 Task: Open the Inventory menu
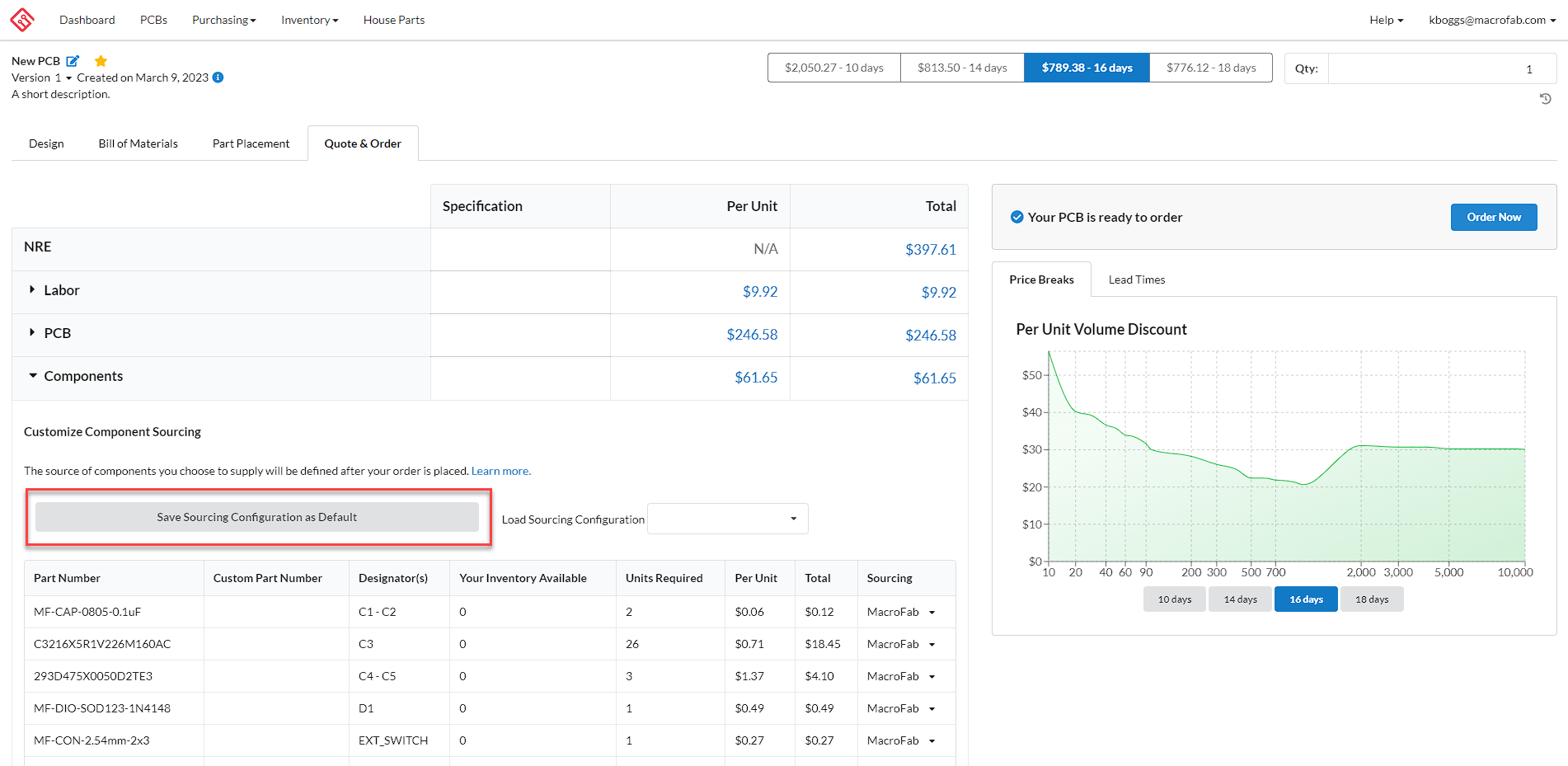coord(309,20)
